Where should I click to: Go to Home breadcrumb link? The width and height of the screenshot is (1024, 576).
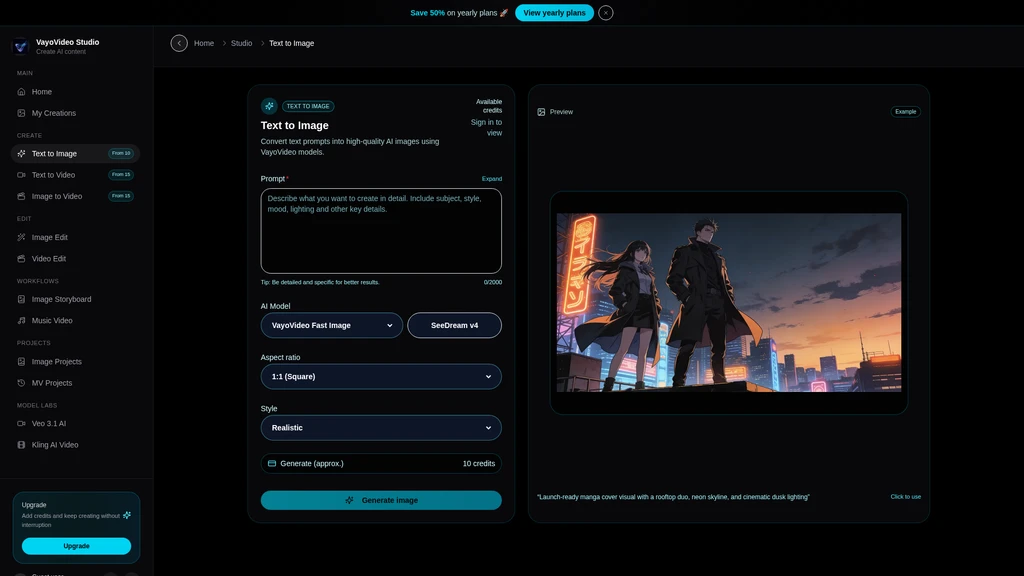click(x=204, y=43)
